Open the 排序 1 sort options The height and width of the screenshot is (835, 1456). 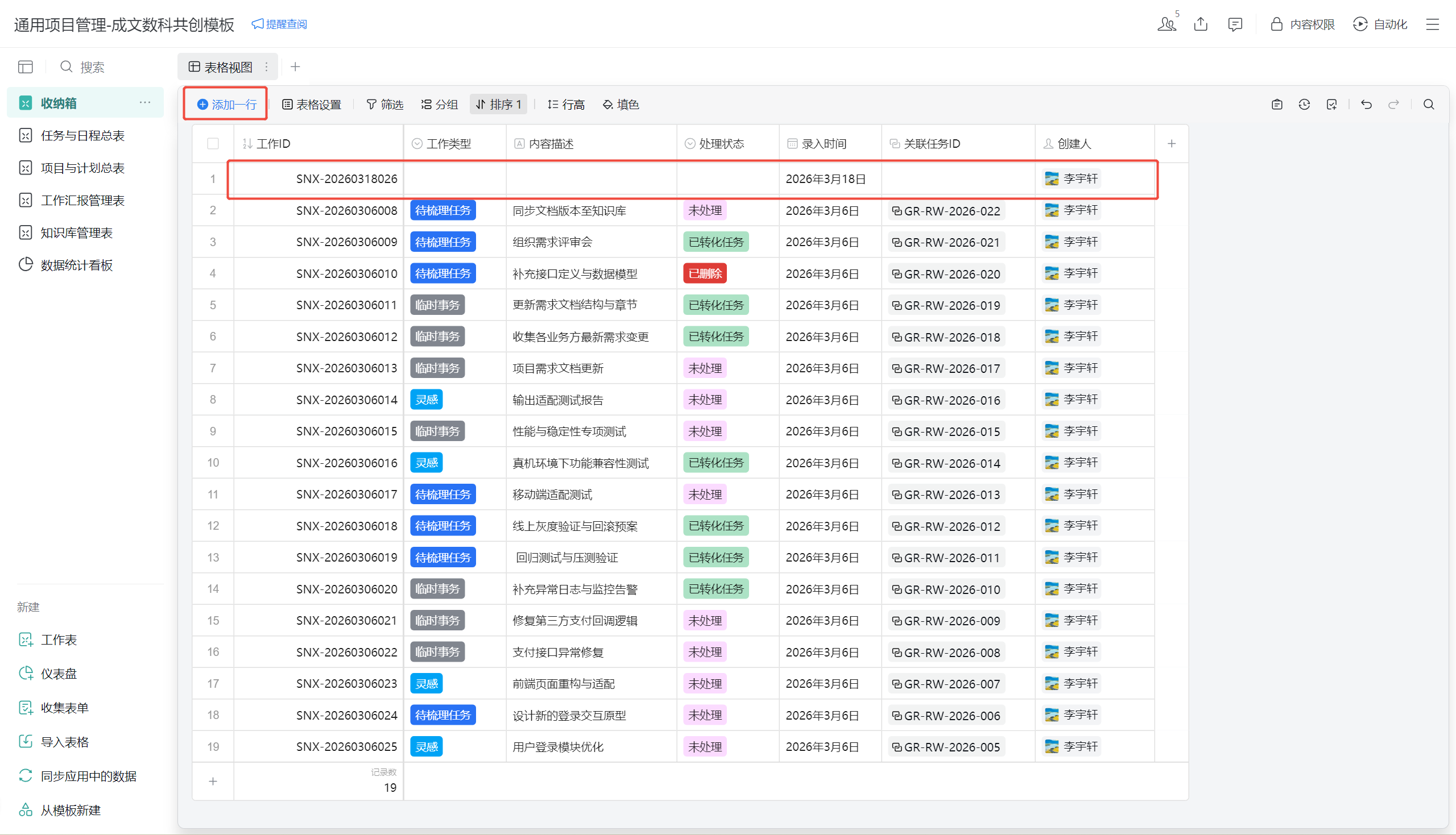(x=498, y=105)
